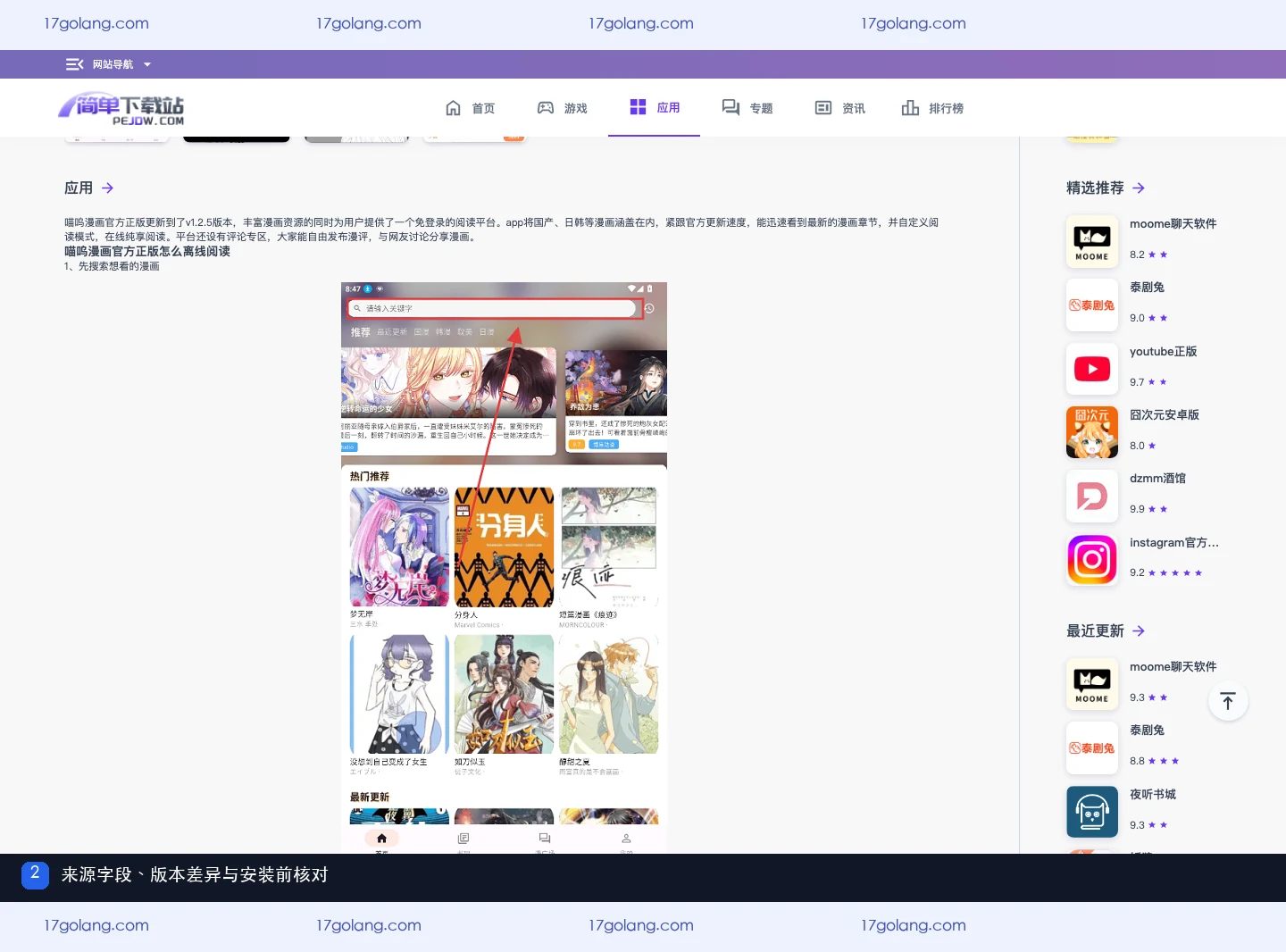Go to the 游戏 tab
The height and width of the screenshot is (952, 1286).
[576, 108]
